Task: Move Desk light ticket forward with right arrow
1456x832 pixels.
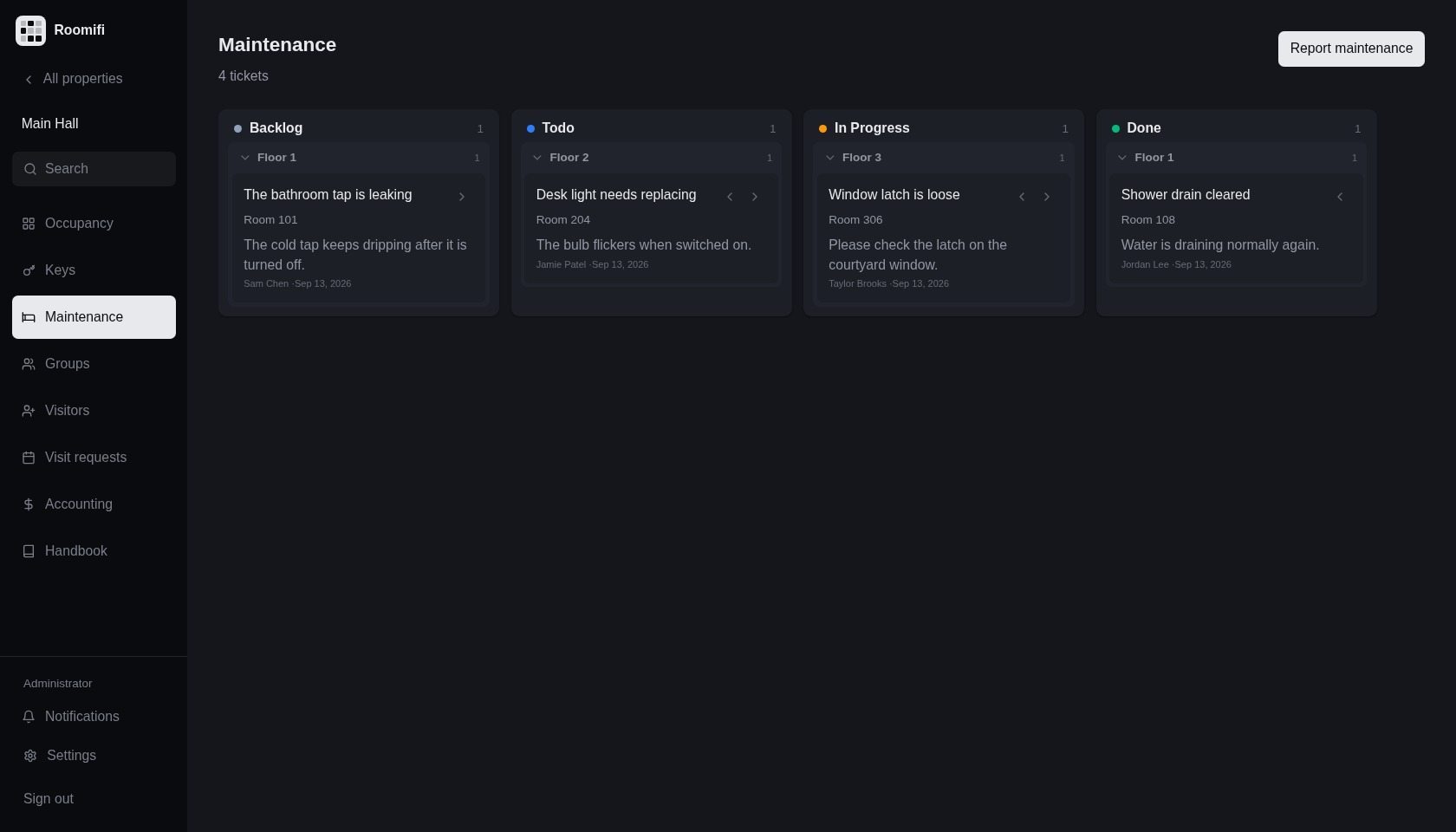Action: pyautogui.click(x=755, y=197)
